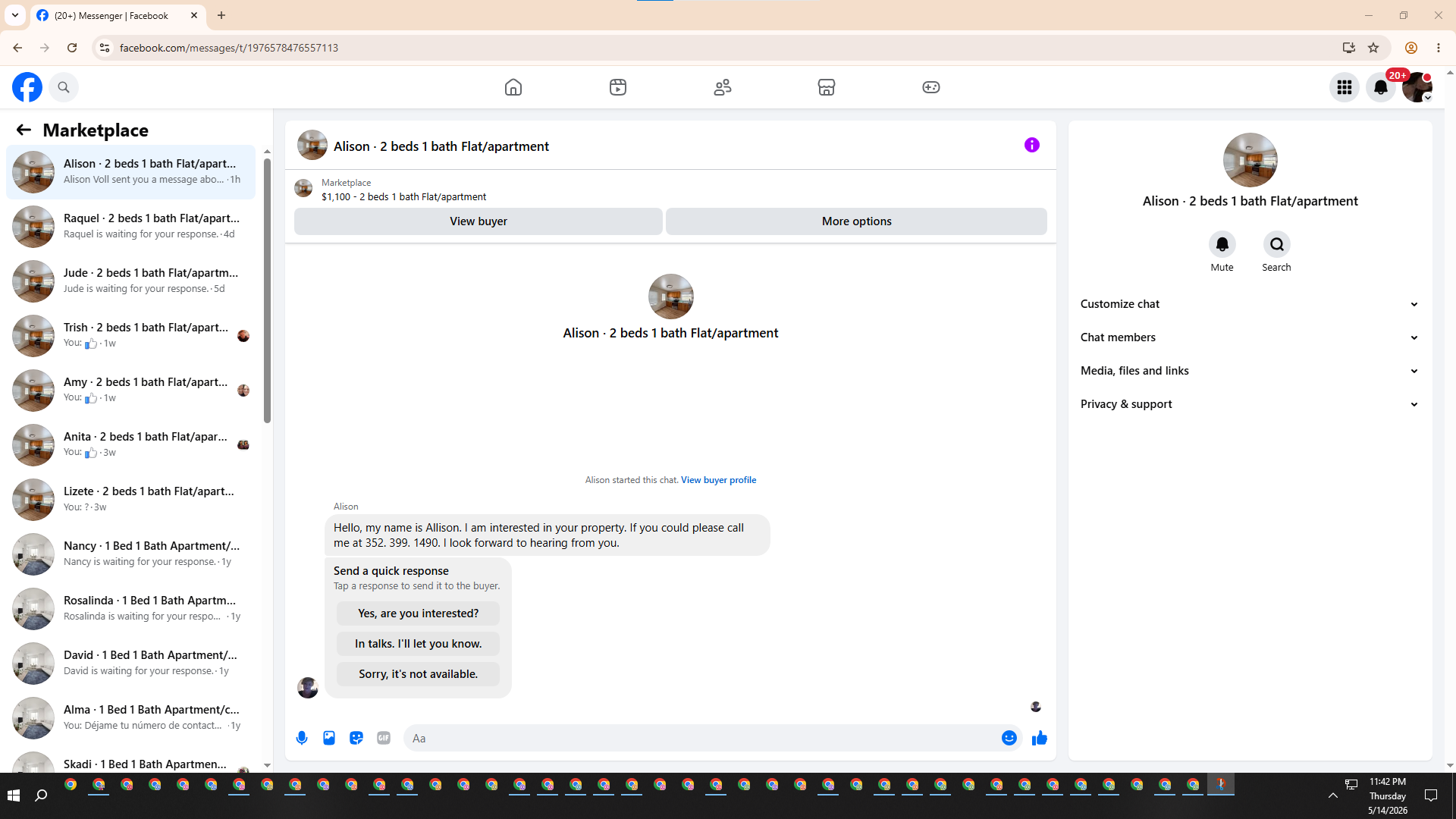Open the Chrome profile avatar button

click(x=1411, y=48)
